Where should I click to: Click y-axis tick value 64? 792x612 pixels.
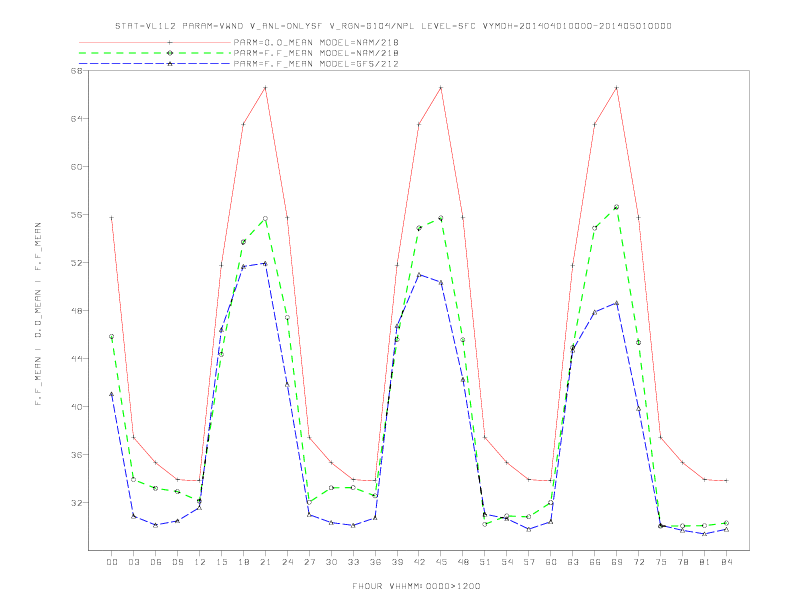click(x=76, y=119)
